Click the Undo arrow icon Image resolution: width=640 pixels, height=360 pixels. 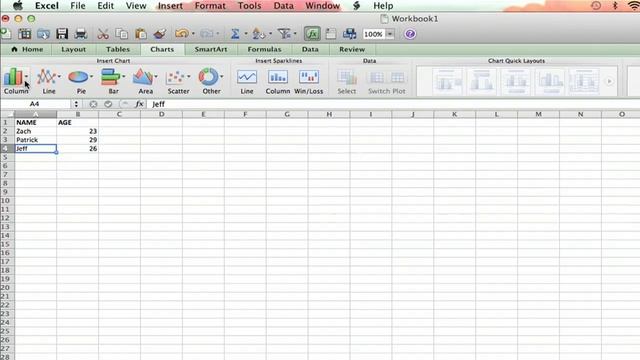(x=181, y=34)
